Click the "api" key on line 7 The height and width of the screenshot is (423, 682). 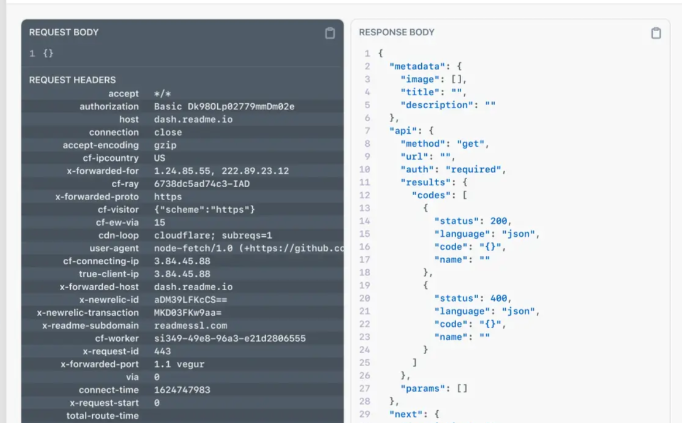403,131
